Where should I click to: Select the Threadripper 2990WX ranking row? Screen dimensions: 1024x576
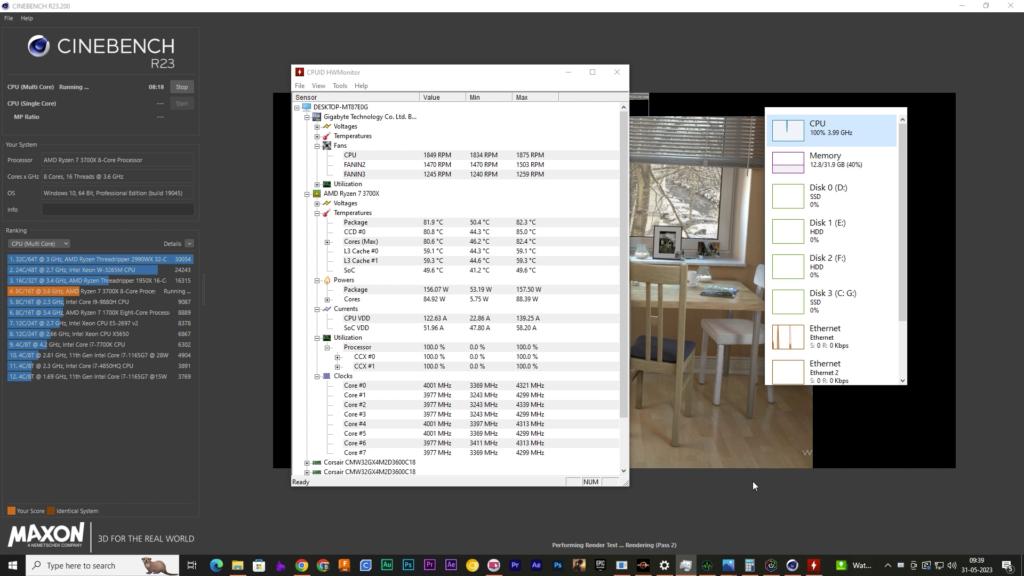[x=100, y=259]
